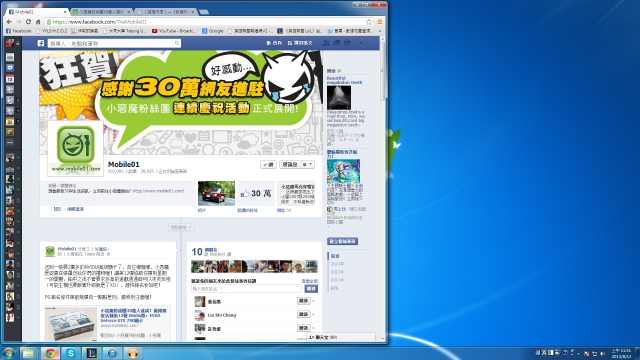
Task: Open notifications globe icon in Facebook header
Action: [347, 43]
